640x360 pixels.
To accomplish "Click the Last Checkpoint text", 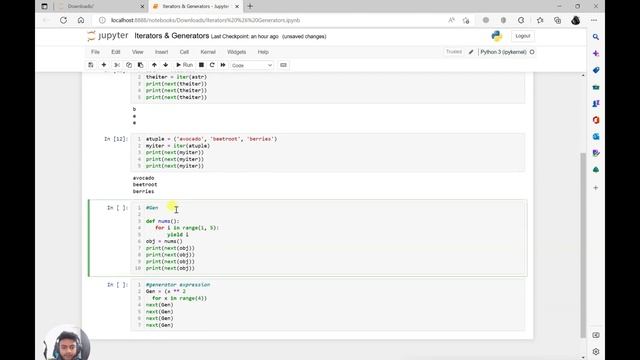I will click(244, 36).
